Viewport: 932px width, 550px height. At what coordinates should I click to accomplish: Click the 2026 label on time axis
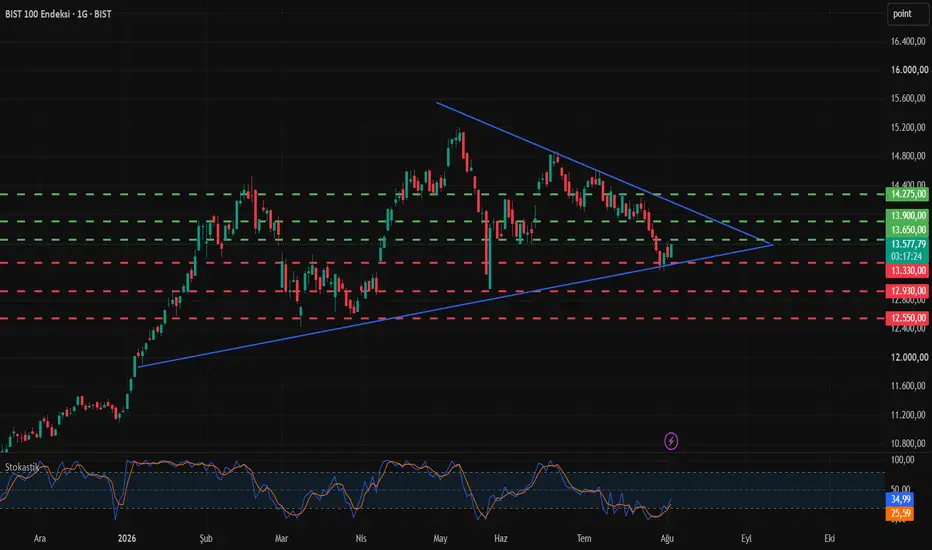tap(127, 538)
